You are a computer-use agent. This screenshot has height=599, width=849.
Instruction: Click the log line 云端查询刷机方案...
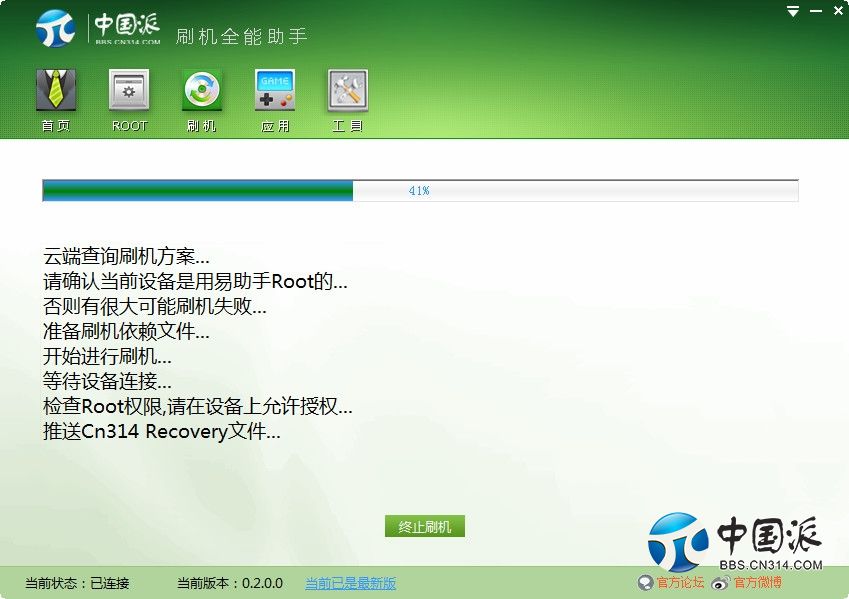(x=126, y=256)
